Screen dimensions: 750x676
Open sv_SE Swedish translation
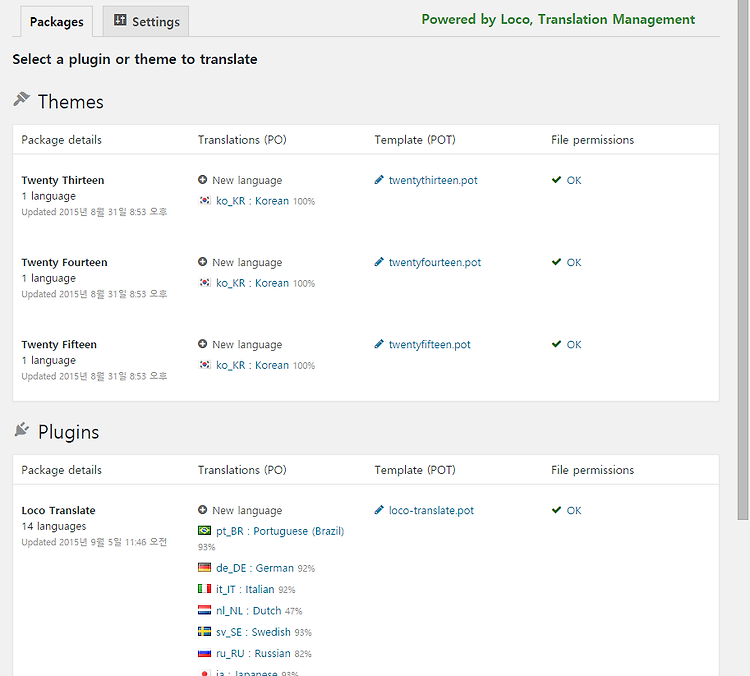253,632
